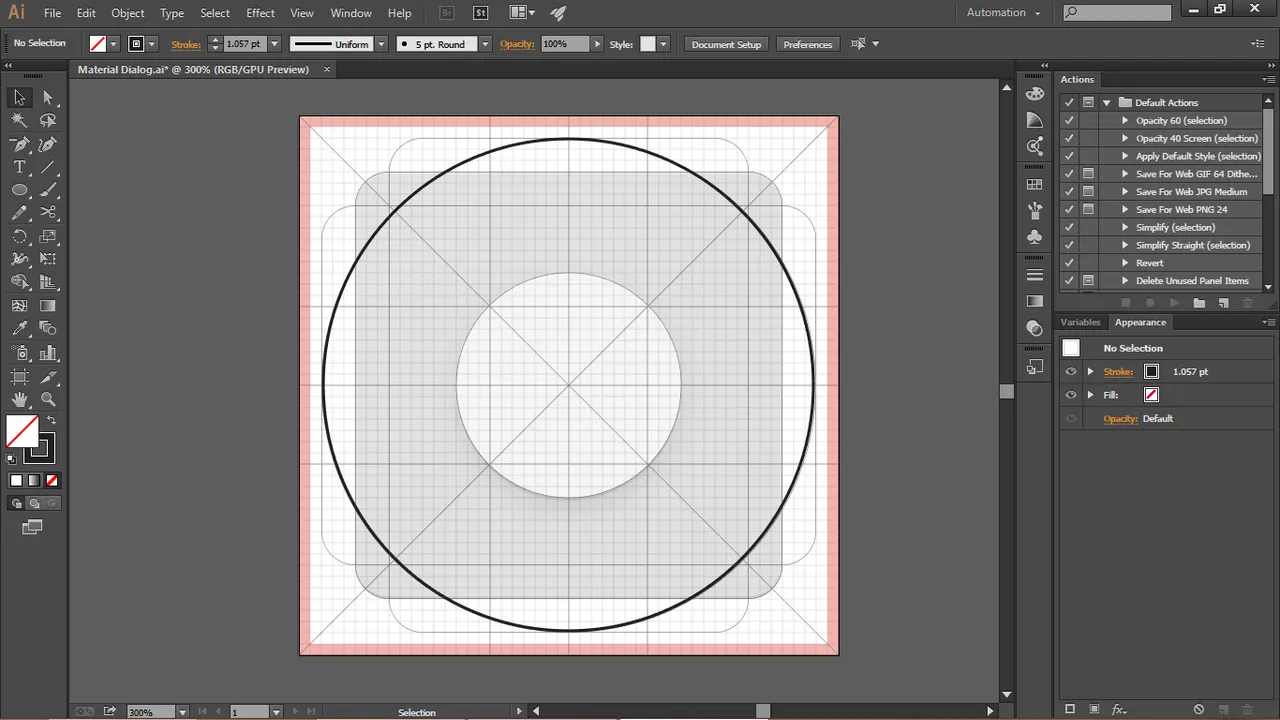Image resolution: width=1280 pixels, height=720 pixels.
Task: Open the Object menu
Action: (128, 13)
